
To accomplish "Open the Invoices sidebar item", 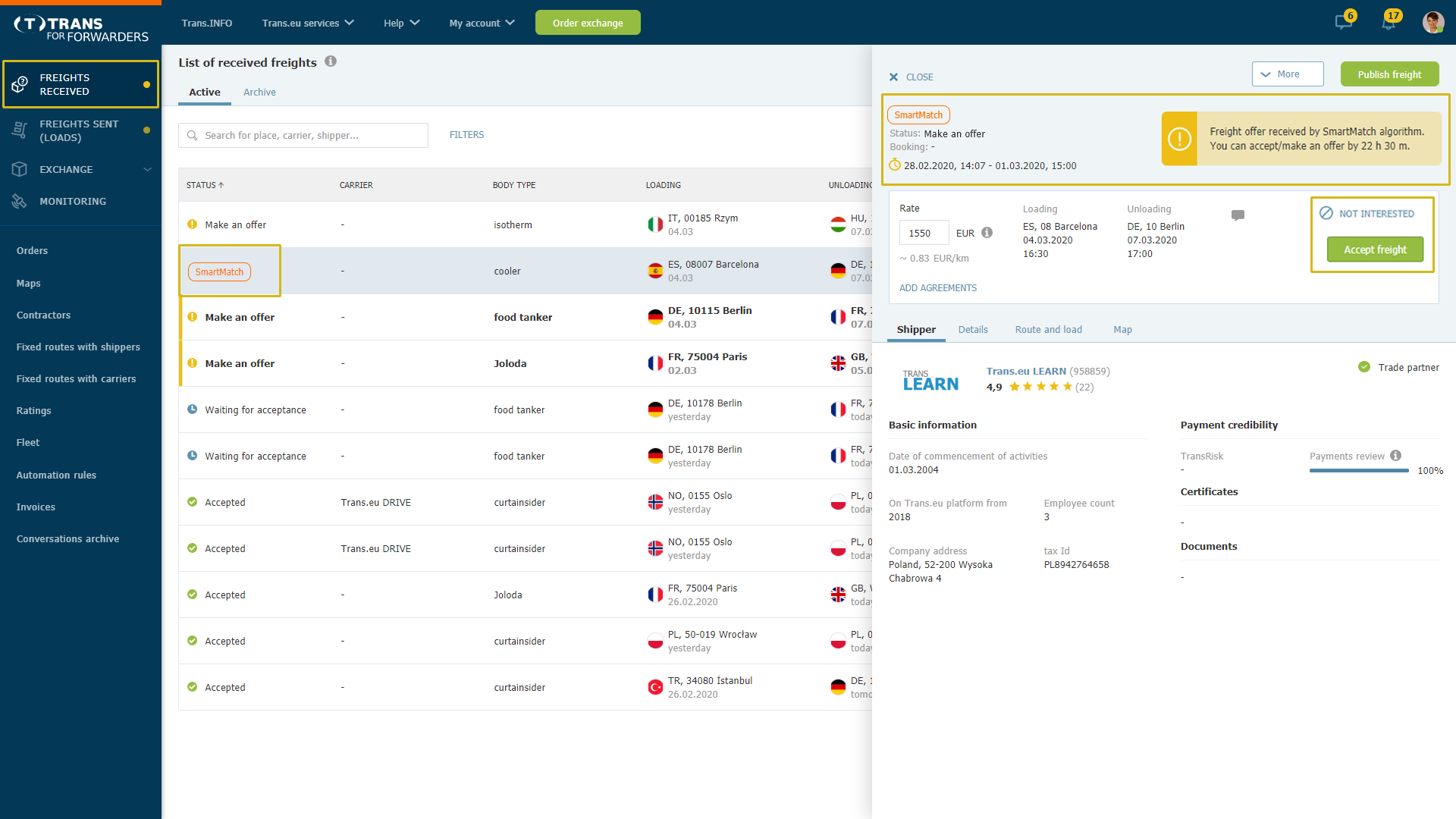I will coord(36,507).
